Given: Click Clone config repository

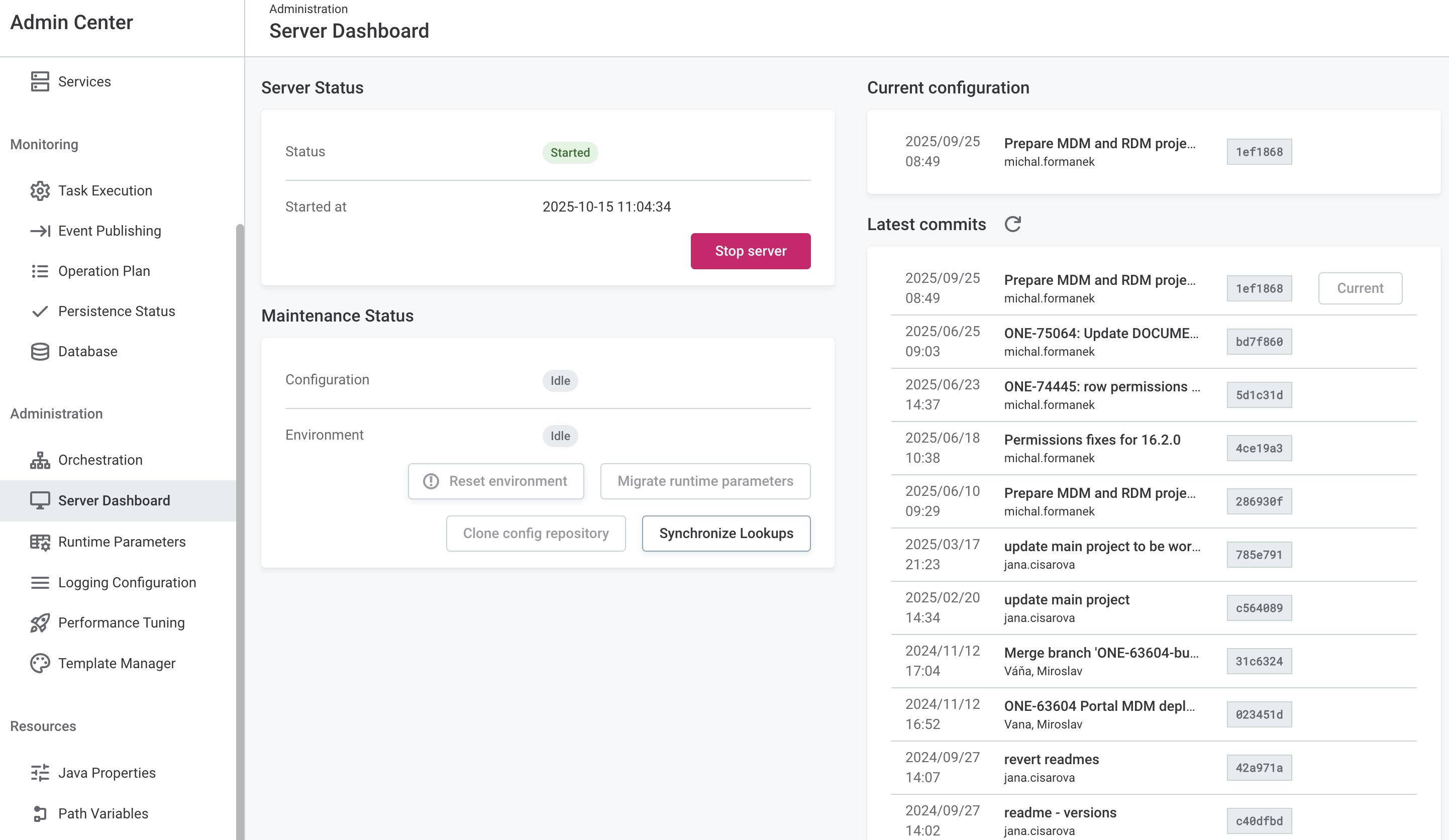Looking at the screenshot, I should pos(535,533).
